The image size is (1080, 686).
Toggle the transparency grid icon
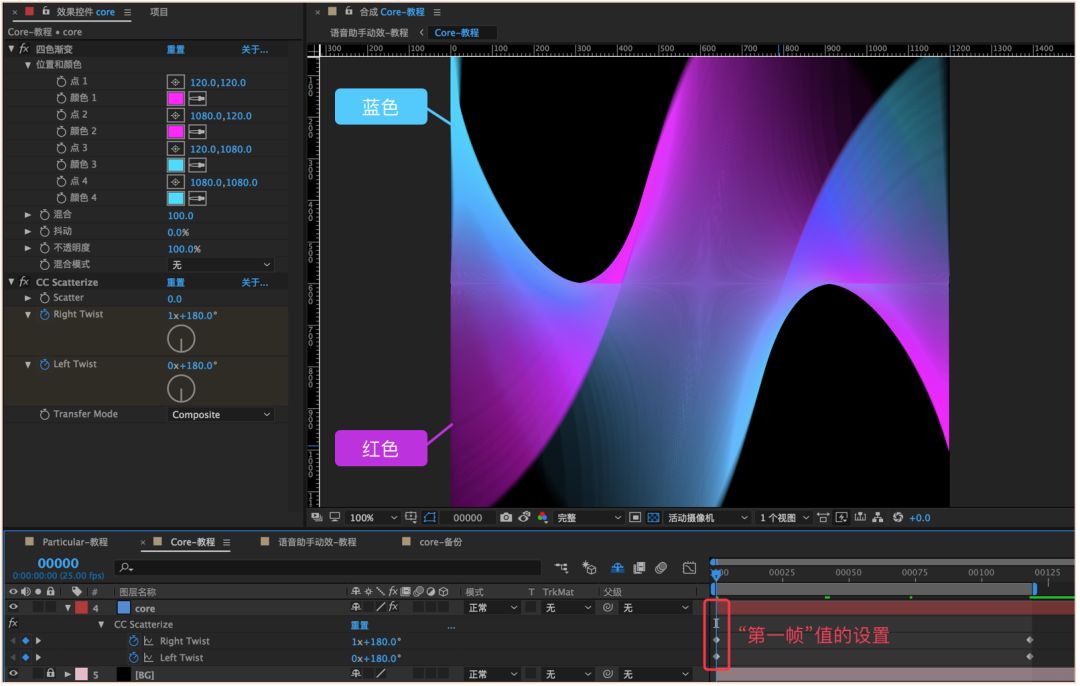click(654, 518)
